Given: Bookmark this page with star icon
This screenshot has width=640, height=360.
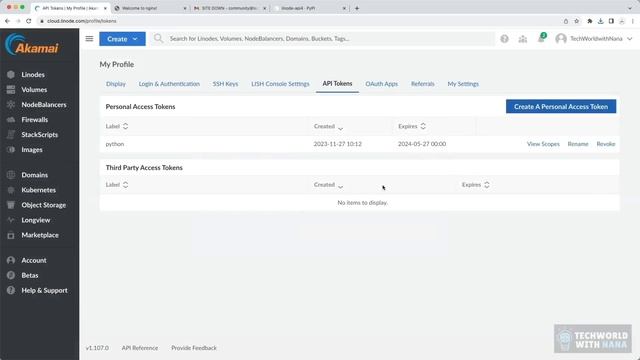Looking at the screenshot, I should (x=576, y=21).
